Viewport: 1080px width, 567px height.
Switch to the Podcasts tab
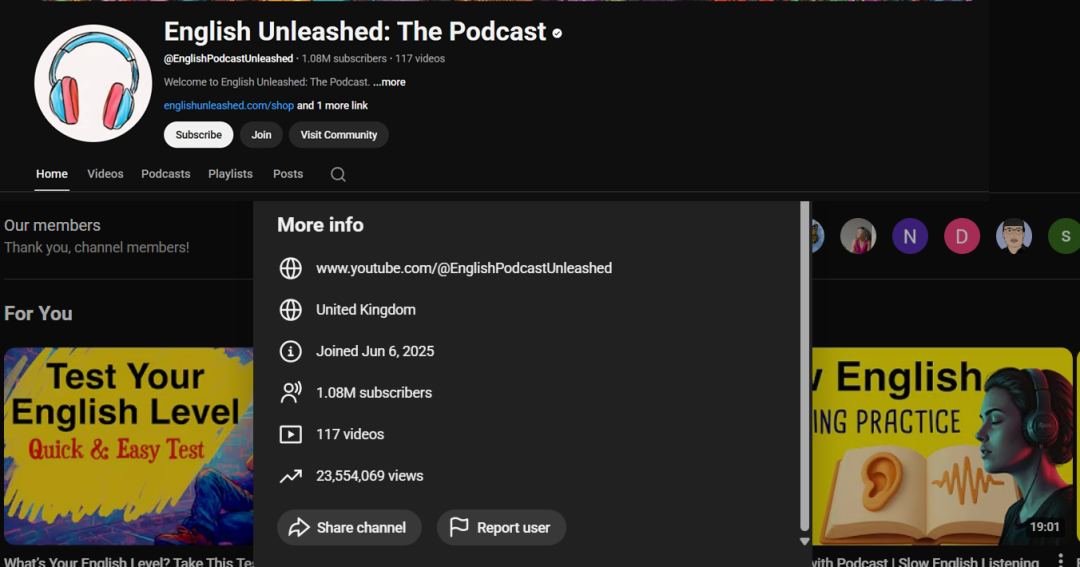pos(165,174)
